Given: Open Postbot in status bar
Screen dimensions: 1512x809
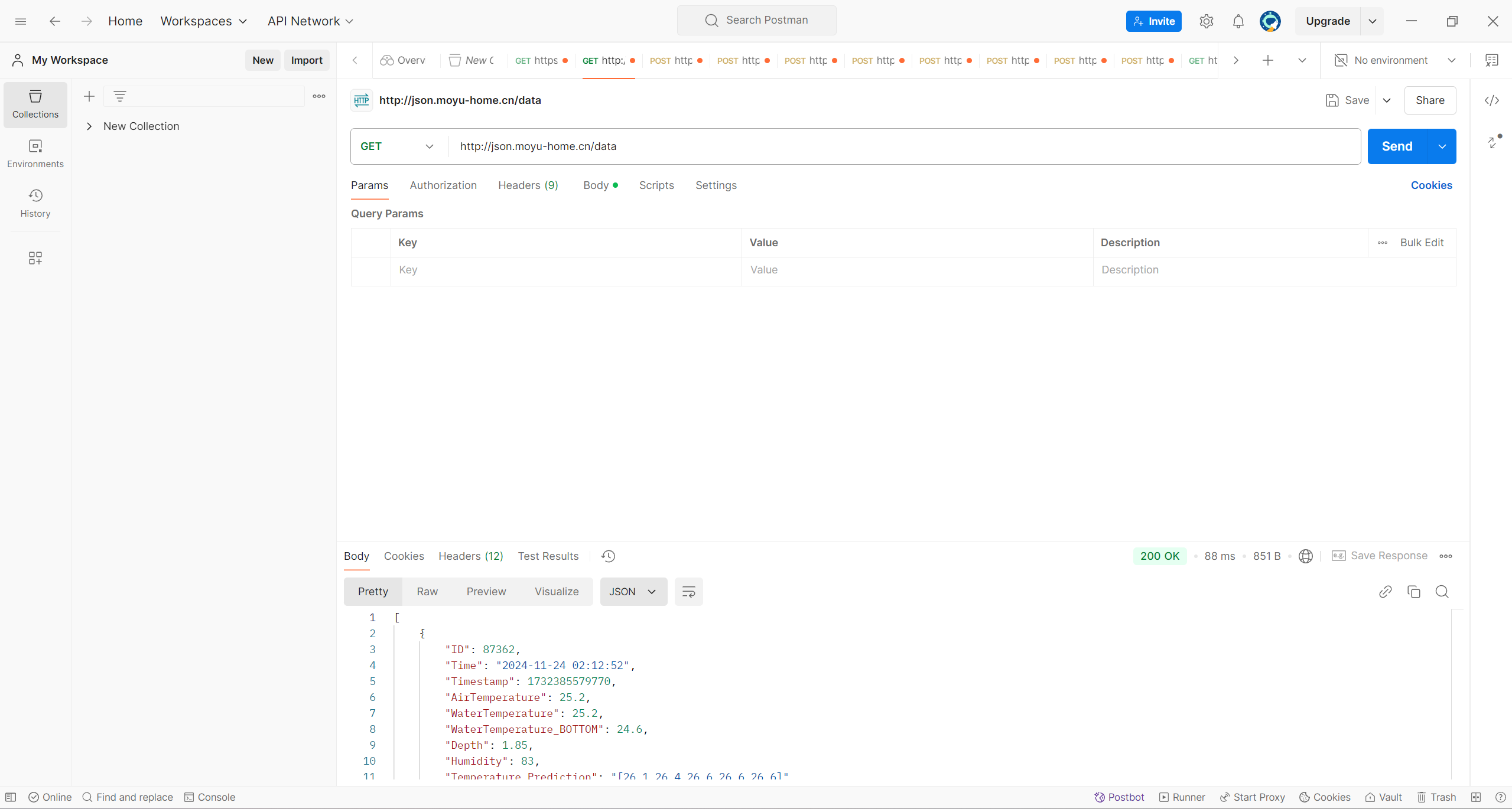Looking at the screenshot, I should (1120, 797).
